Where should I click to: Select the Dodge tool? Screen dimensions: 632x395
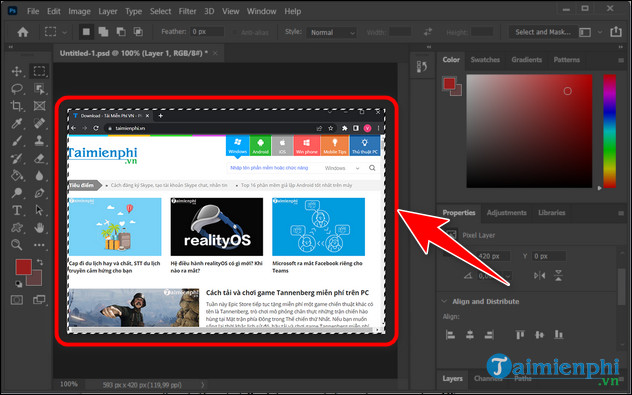tap(17, 193)
